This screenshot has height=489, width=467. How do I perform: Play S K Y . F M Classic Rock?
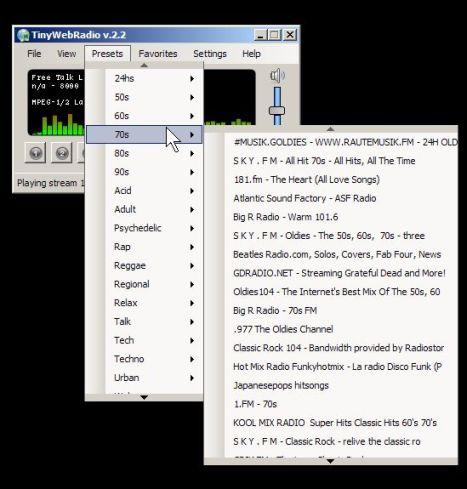tap(331, 441)
